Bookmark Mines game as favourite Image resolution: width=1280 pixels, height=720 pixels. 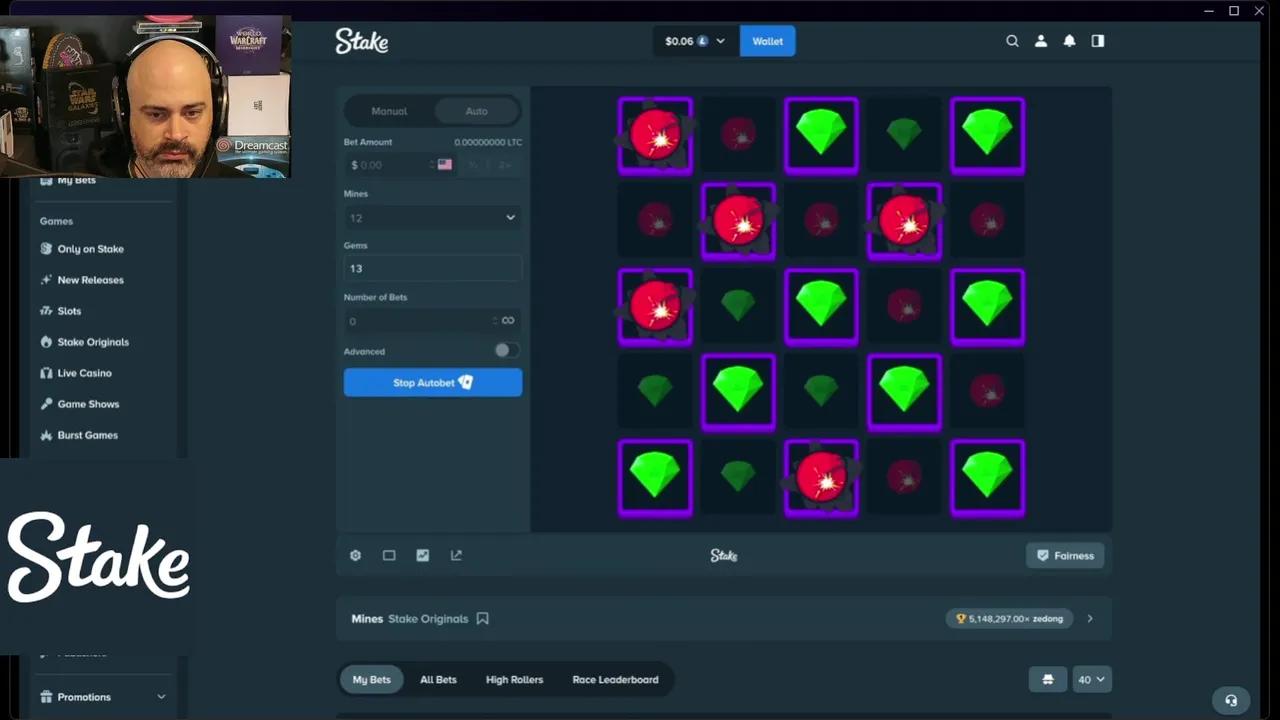tap(483, 619)
